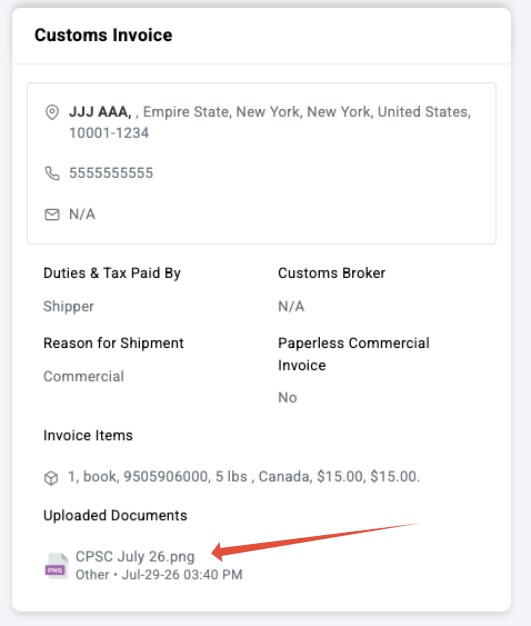Click the Shipper value under Duties & Tax

(x=69, y=306)
